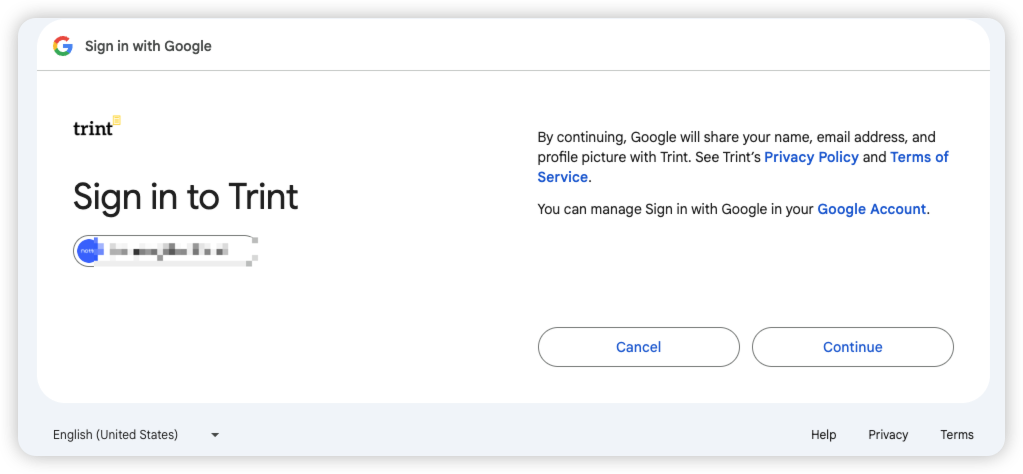Select the blurred email account chip
1023x474 pixels.
165,250
